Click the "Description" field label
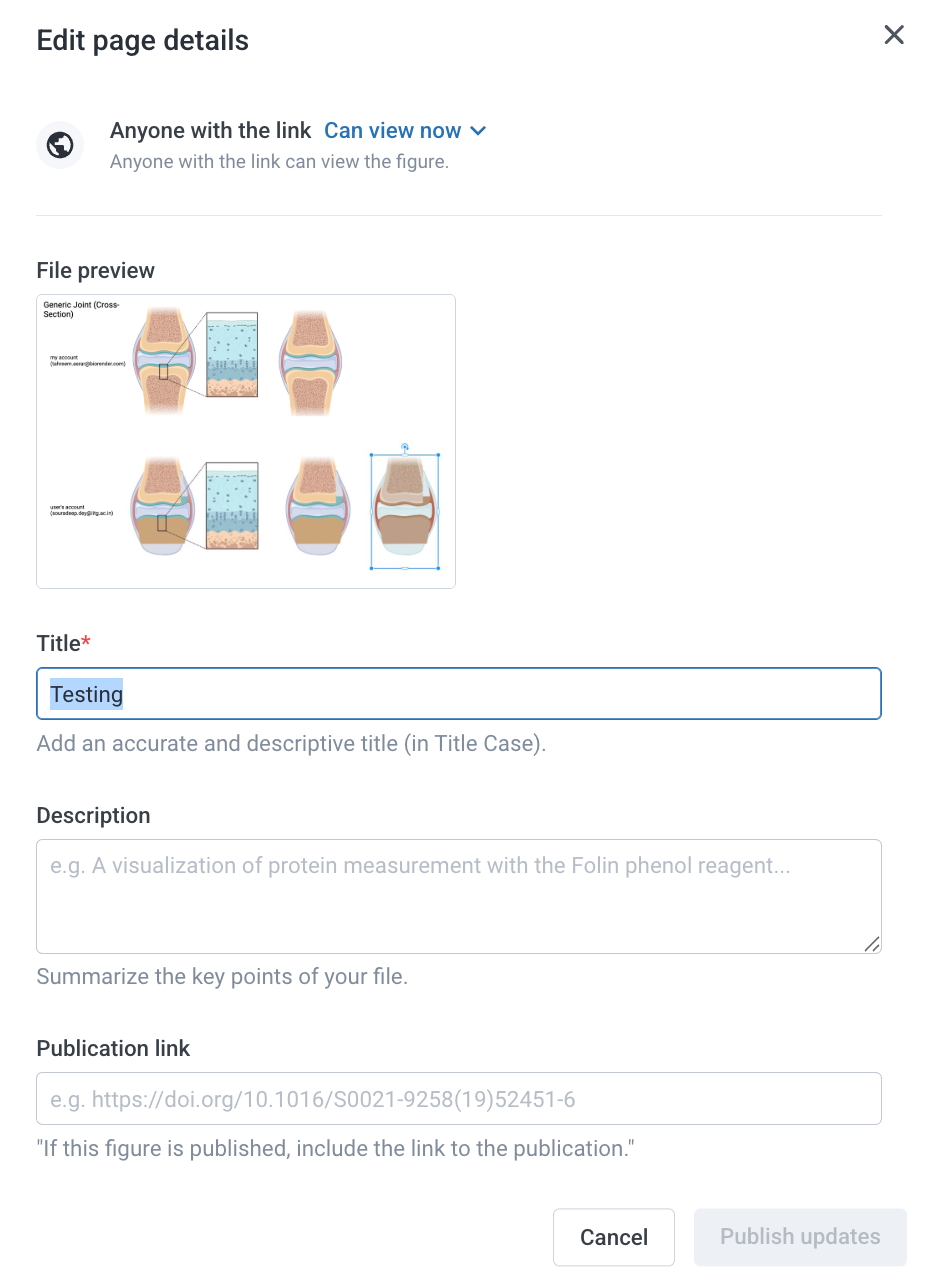This screenshot has height=1286, width=930. pyautogui.click(x=93, y=815)
